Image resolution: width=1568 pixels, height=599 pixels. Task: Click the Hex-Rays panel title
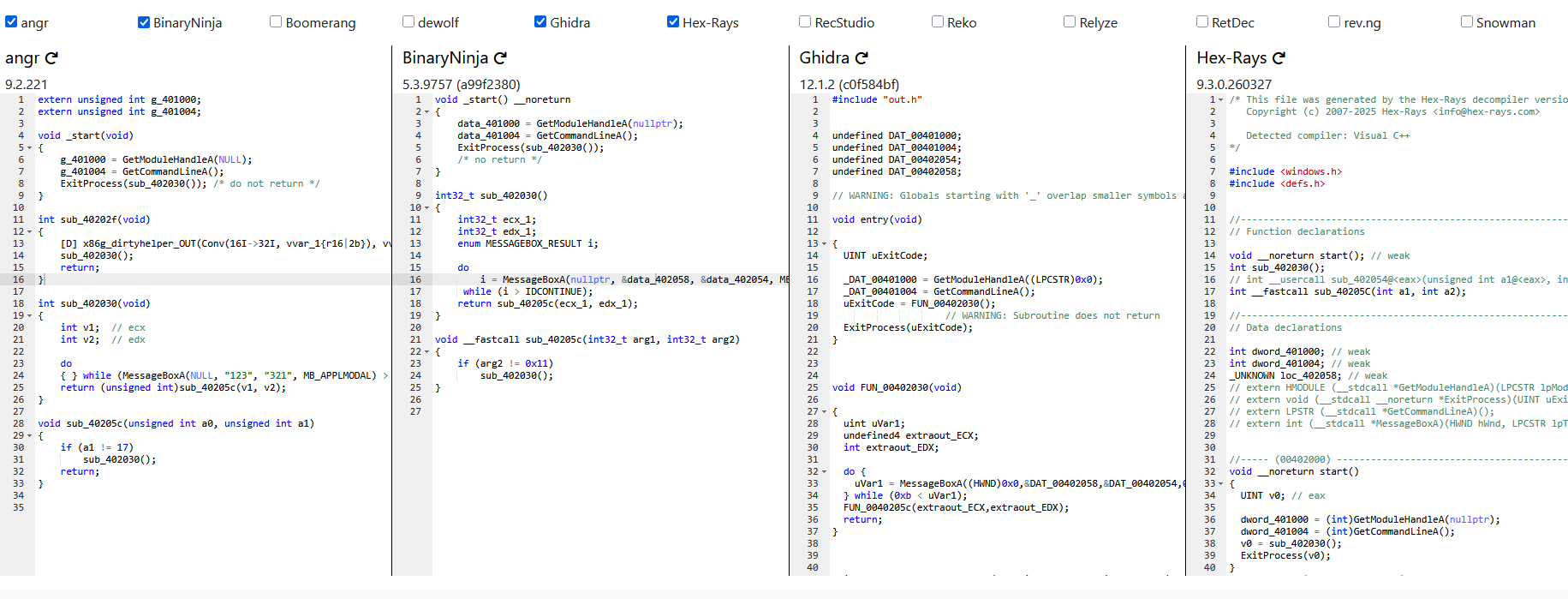pos(1231,58)
